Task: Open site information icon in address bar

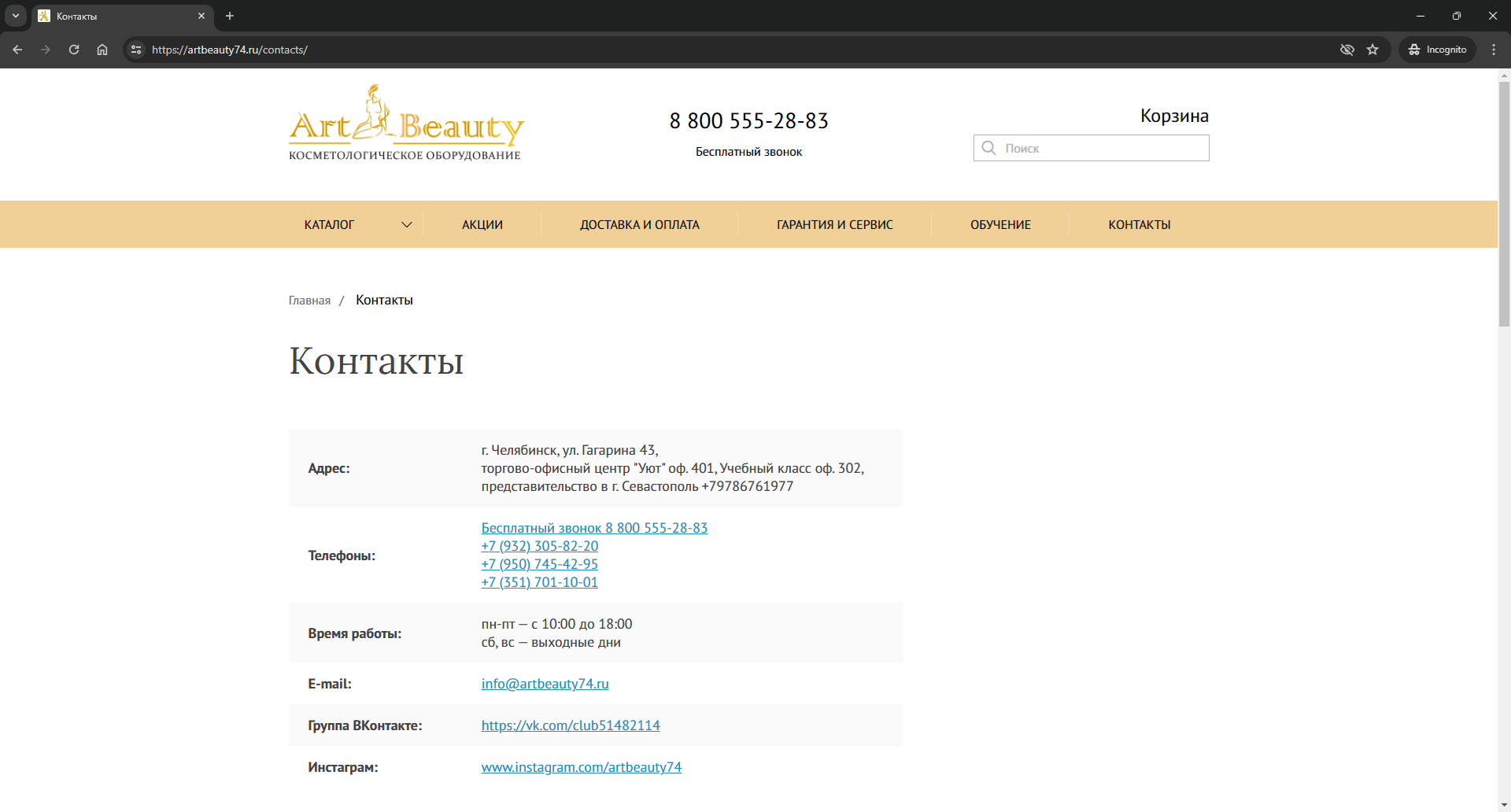Action: [x=136, y=50]
